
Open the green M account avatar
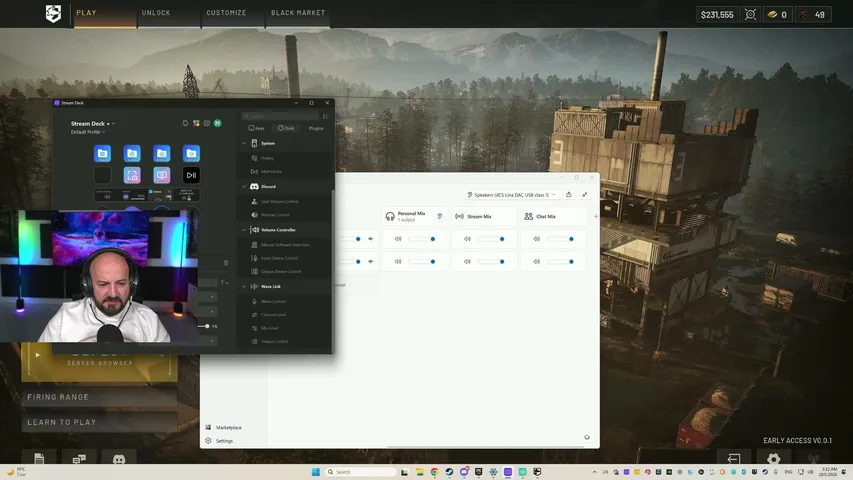(218, 124)
